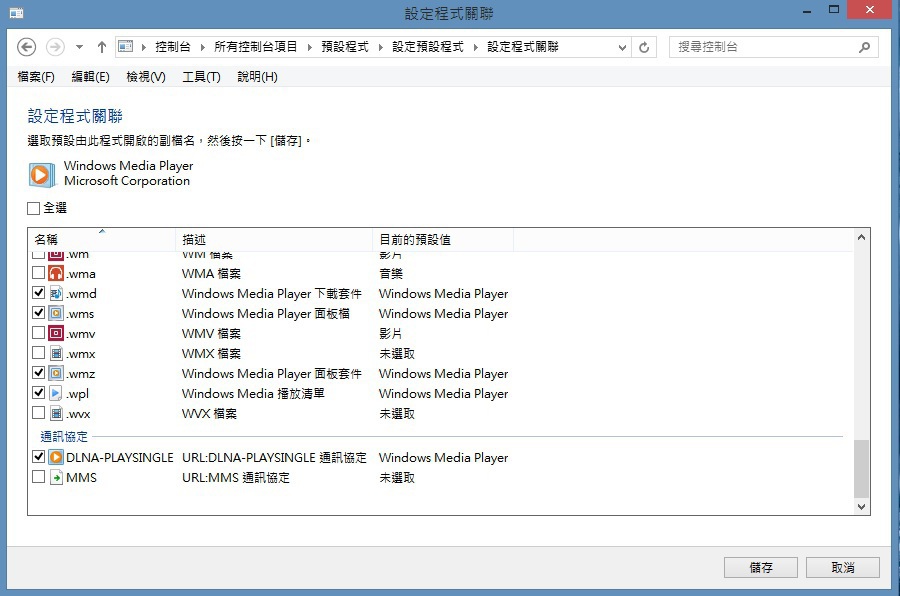Go back with the Back arrow
The height and width of the screenshot is (596, 900).
click(x=26, y=47)
